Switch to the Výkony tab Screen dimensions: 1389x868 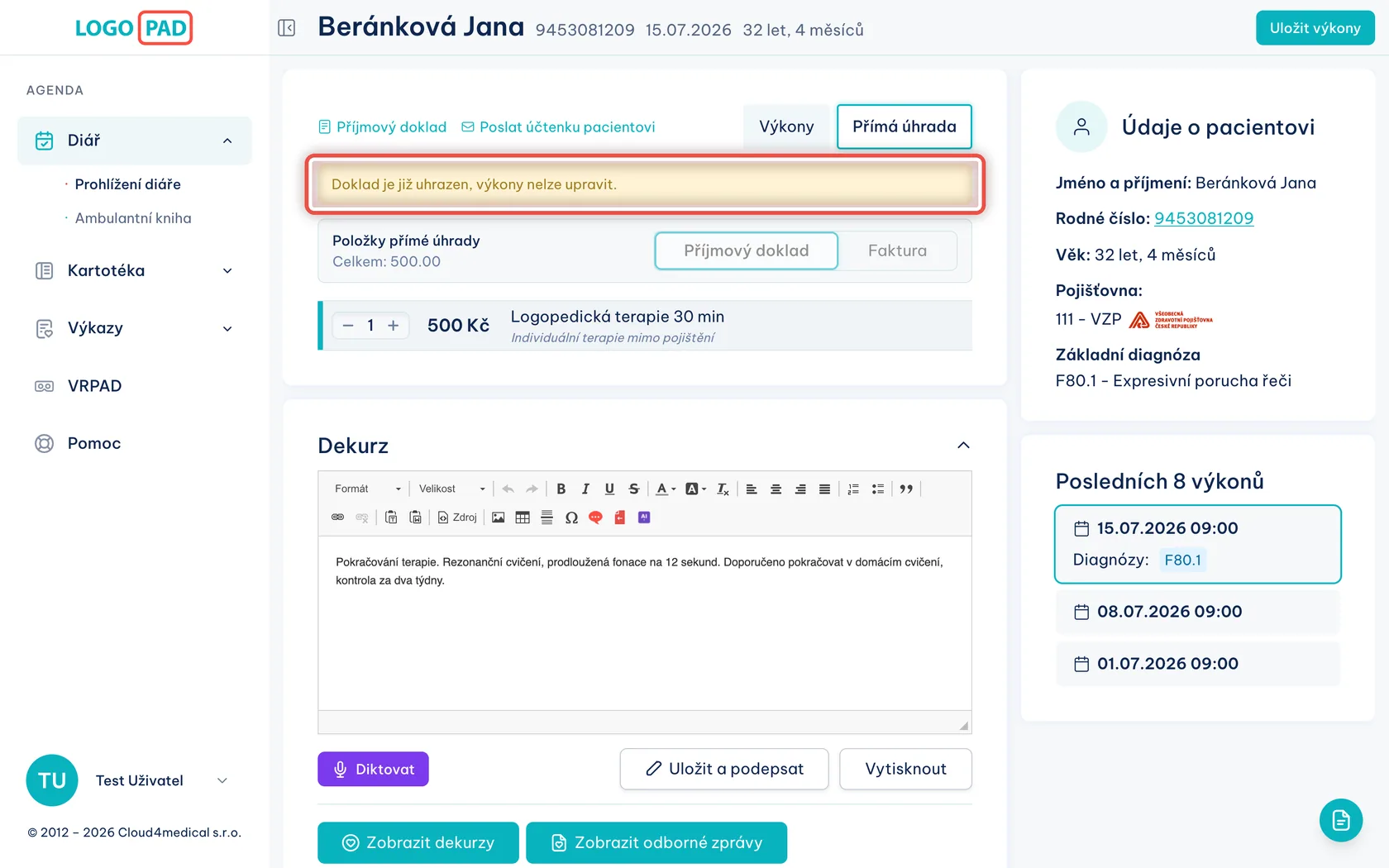(x=786, y=126)
